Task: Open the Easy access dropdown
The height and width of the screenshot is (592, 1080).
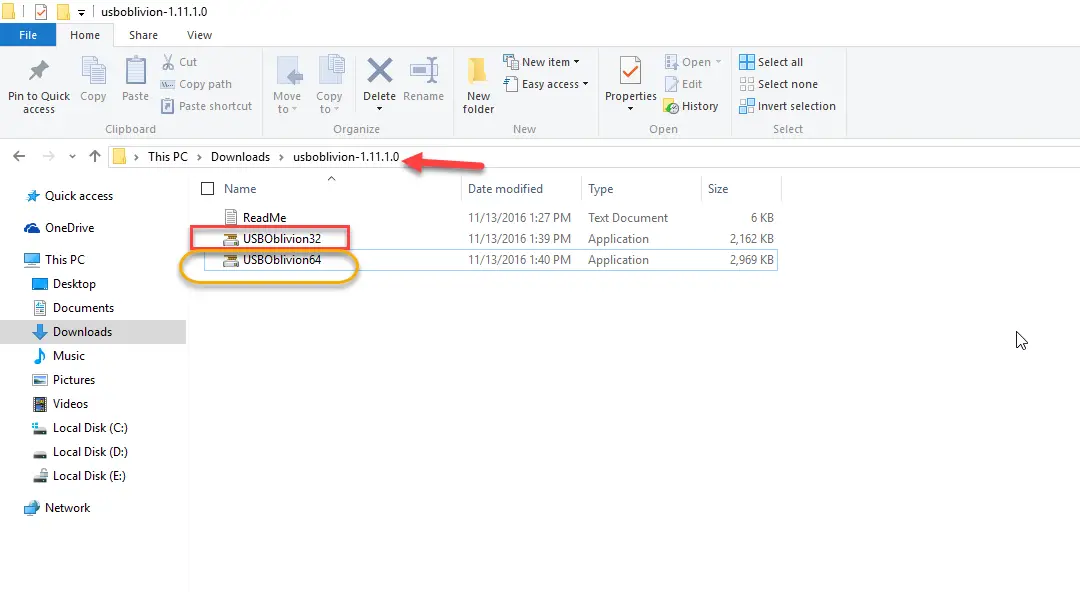Action: [x=546, y=84]
